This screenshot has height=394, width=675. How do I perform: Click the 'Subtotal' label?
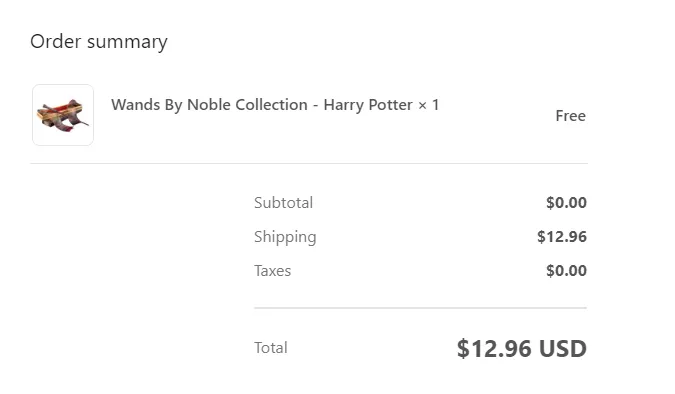(x=283, y=203)
